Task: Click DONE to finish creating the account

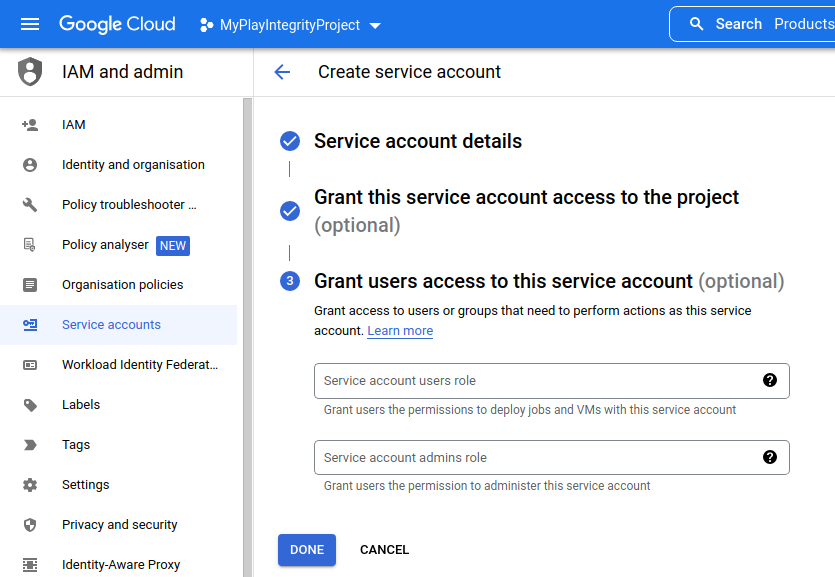Action: (x=306, y=549)
